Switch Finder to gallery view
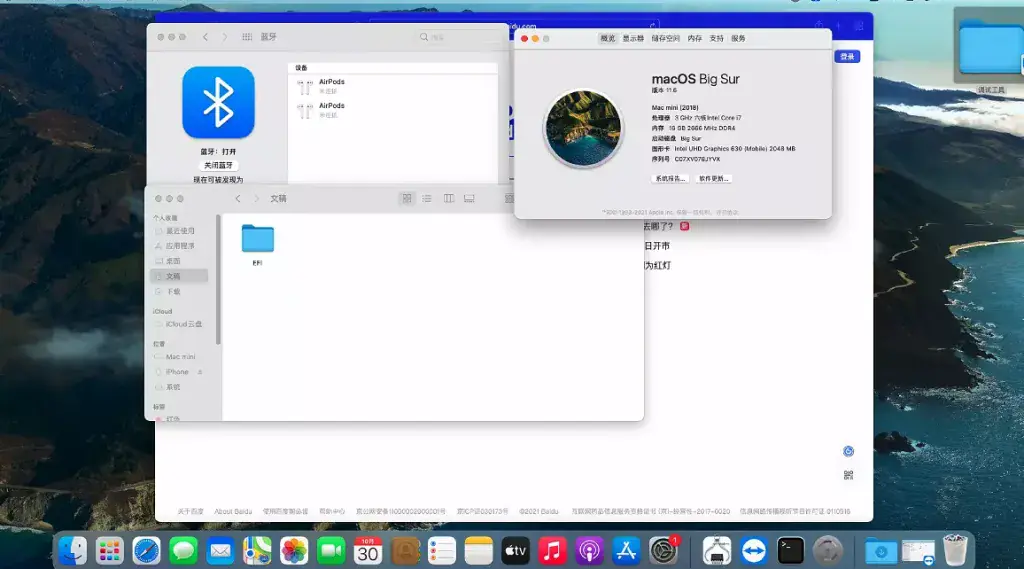This screenshot has height=569, width=1024. (x=469, y=199)
